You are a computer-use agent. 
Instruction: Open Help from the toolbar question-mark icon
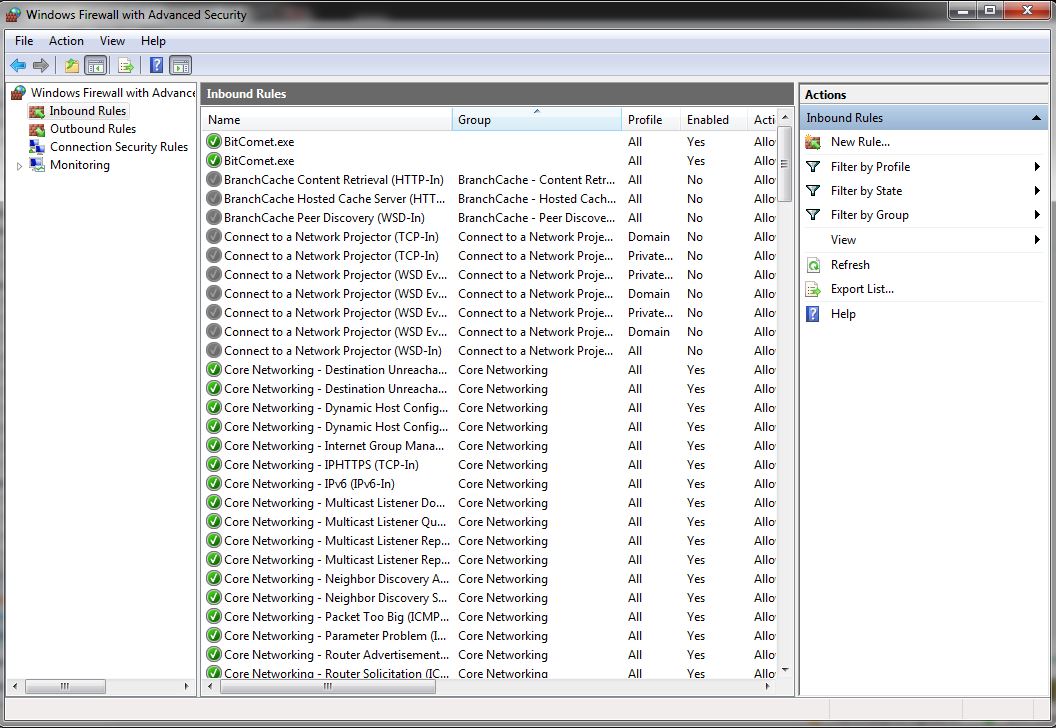click(156, 65)
